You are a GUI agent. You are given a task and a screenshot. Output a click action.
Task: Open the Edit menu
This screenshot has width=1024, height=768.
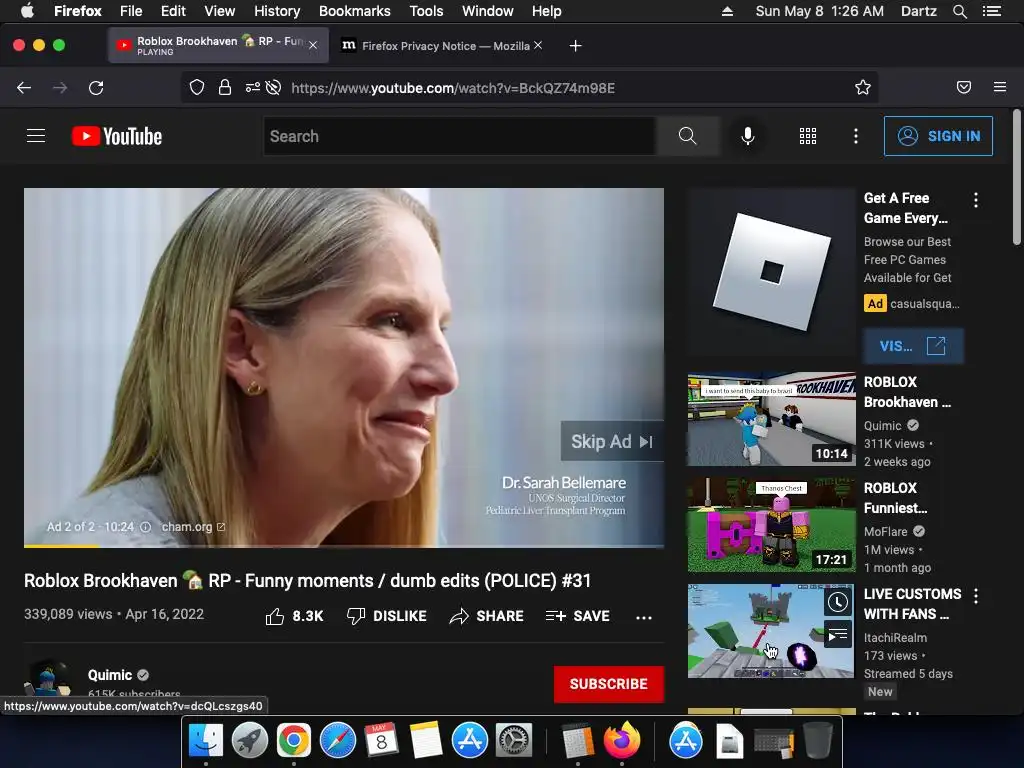[x=173, y=11]
